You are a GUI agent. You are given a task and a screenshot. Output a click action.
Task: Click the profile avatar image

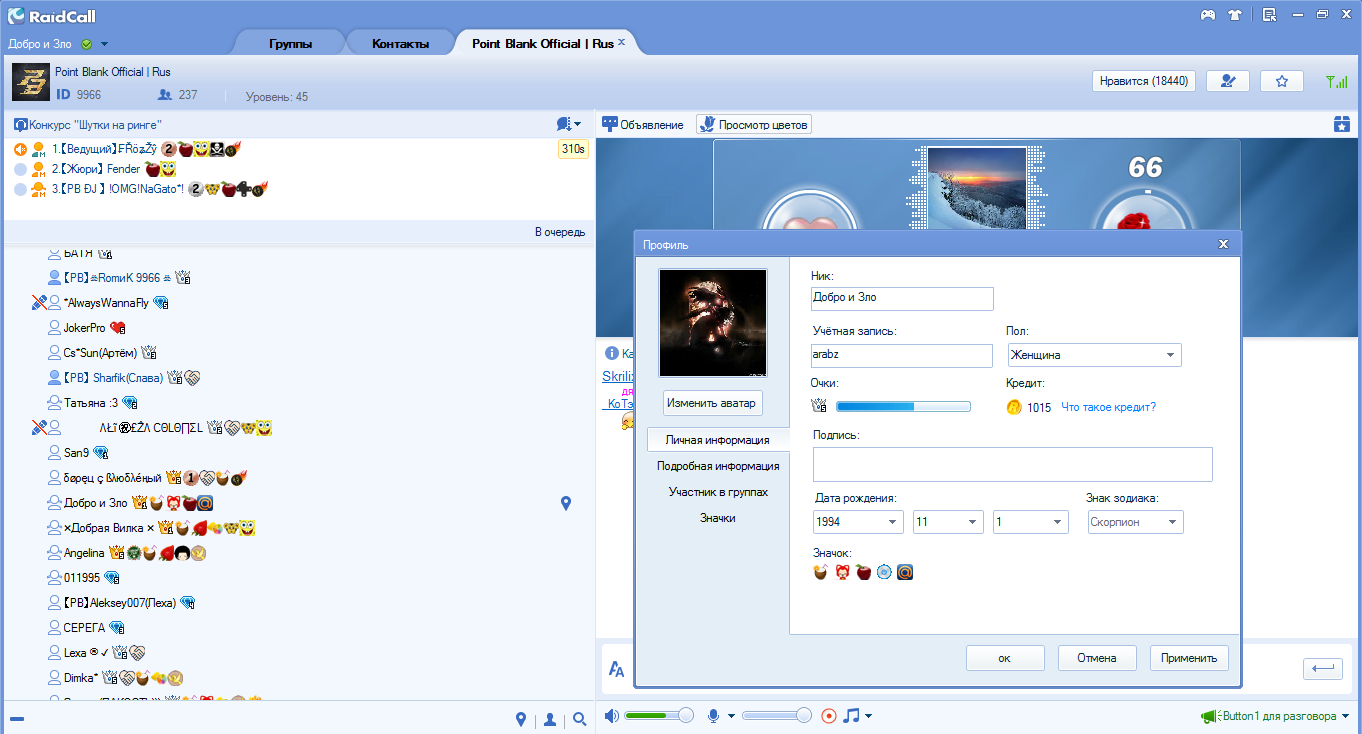[x=713, y=322]
